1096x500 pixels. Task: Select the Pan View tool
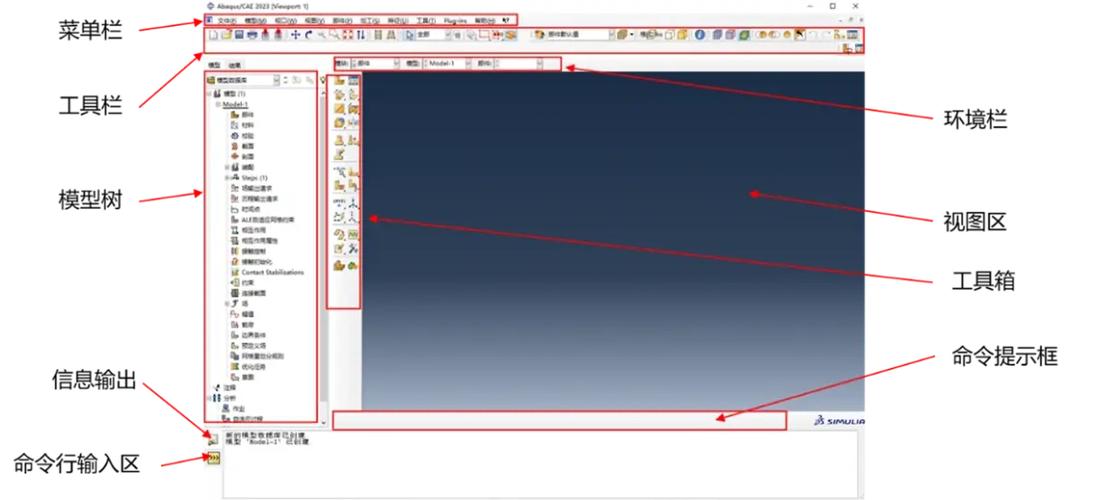coord(296,35)
